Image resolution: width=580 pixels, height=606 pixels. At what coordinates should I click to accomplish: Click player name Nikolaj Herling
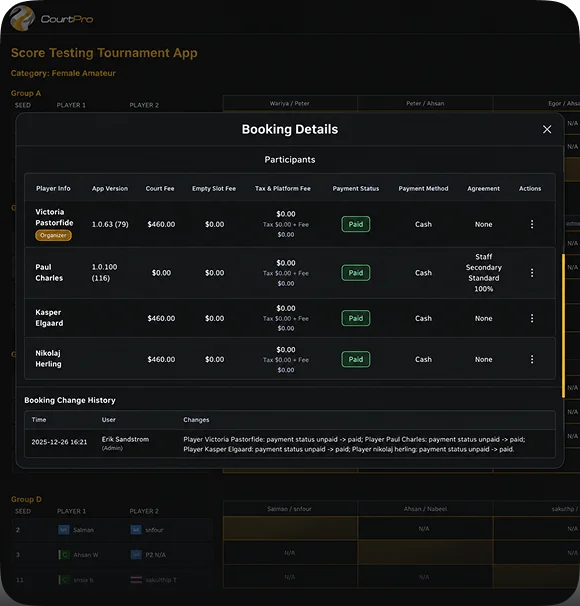[x=48, y=359]
